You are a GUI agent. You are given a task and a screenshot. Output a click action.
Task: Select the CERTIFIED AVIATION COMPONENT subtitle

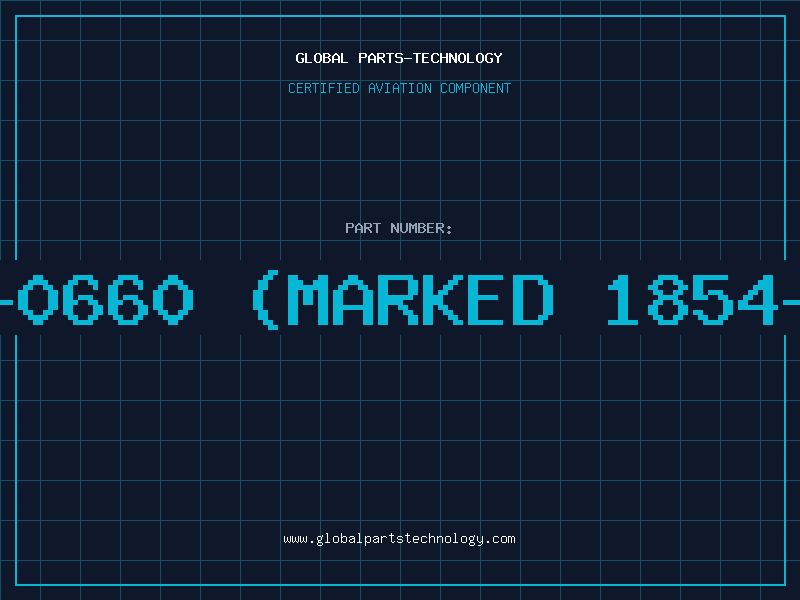tap(399, 88)
